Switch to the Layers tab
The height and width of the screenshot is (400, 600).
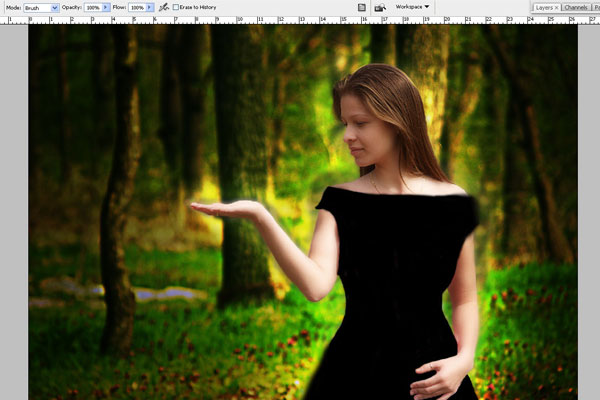[x=543, y=7]
